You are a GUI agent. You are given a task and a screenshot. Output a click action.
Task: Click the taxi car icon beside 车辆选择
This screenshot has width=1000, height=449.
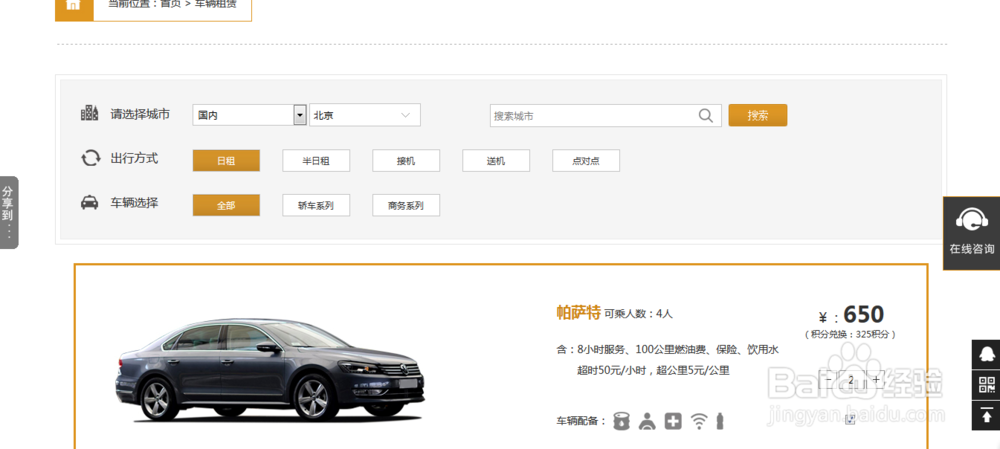(90, 203)
